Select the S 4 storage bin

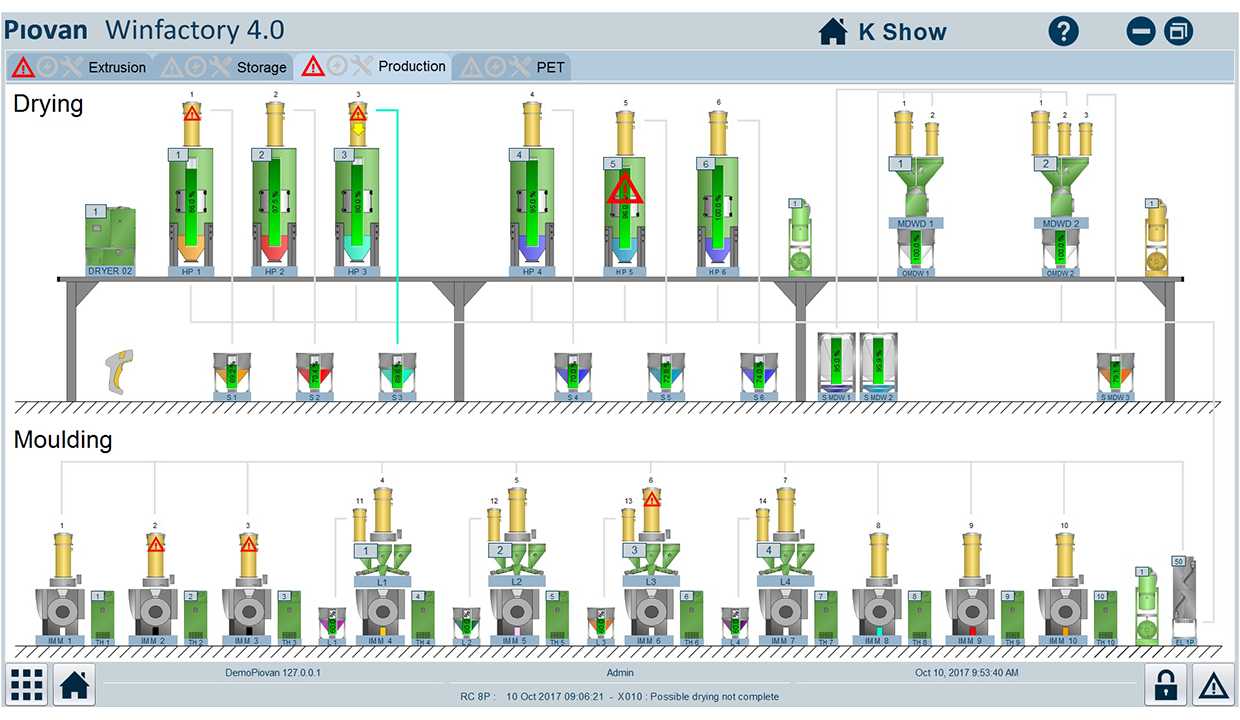[x=573, y=377]
